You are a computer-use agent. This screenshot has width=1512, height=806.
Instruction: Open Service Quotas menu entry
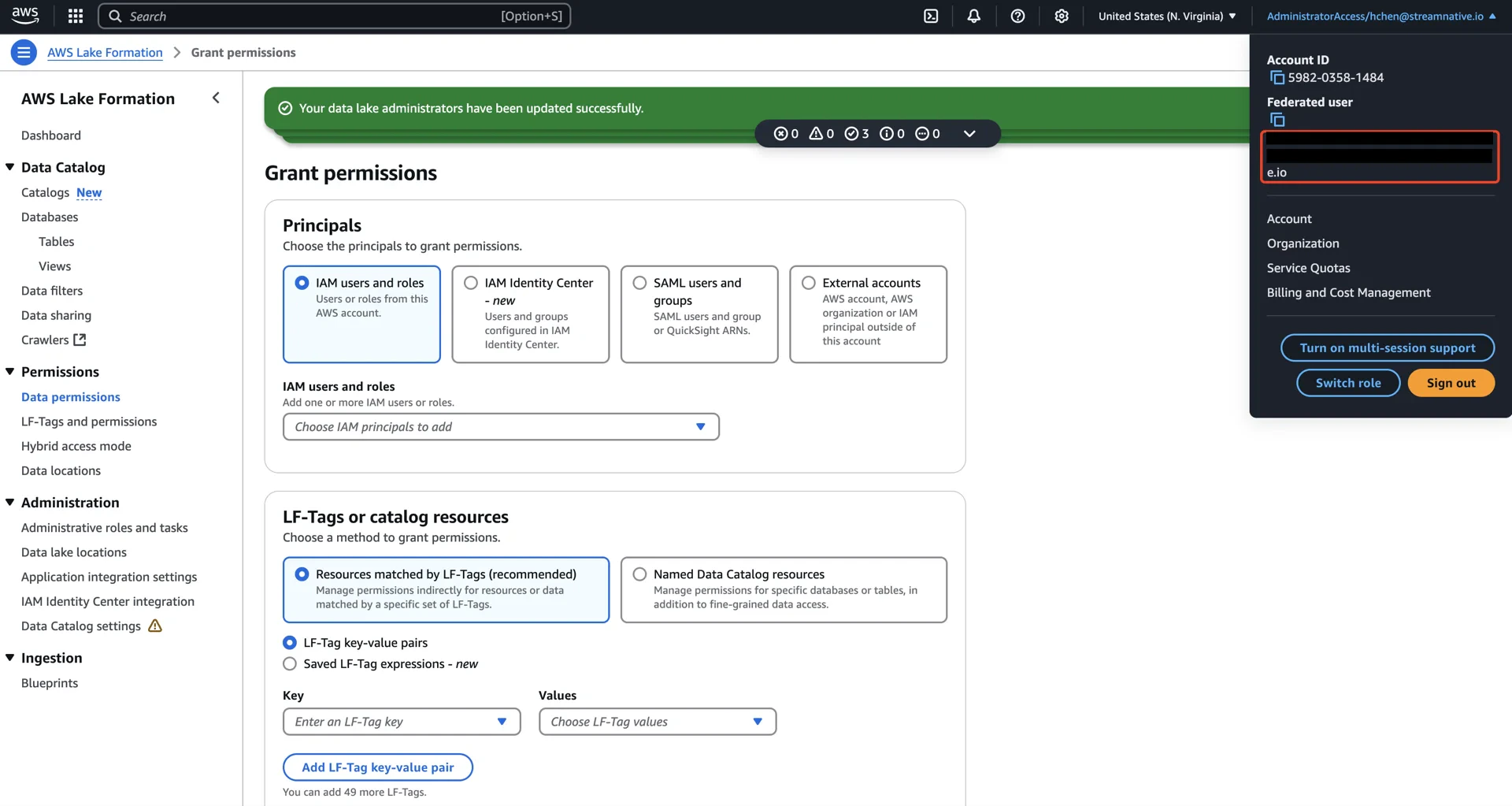(x=1308, y=268)
